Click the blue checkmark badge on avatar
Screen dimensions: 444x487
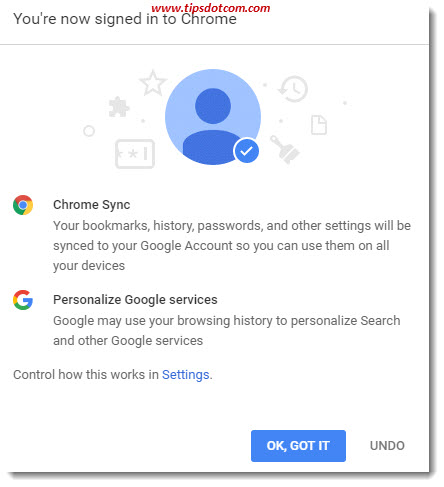[x=246, y=151]
